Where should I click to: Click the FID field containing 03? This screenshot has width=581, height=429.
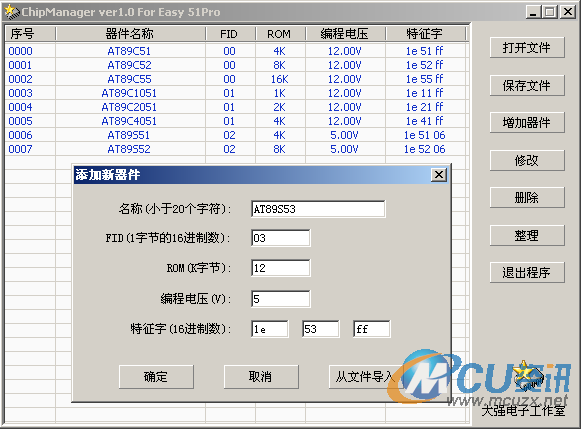[x=280, y=238]
